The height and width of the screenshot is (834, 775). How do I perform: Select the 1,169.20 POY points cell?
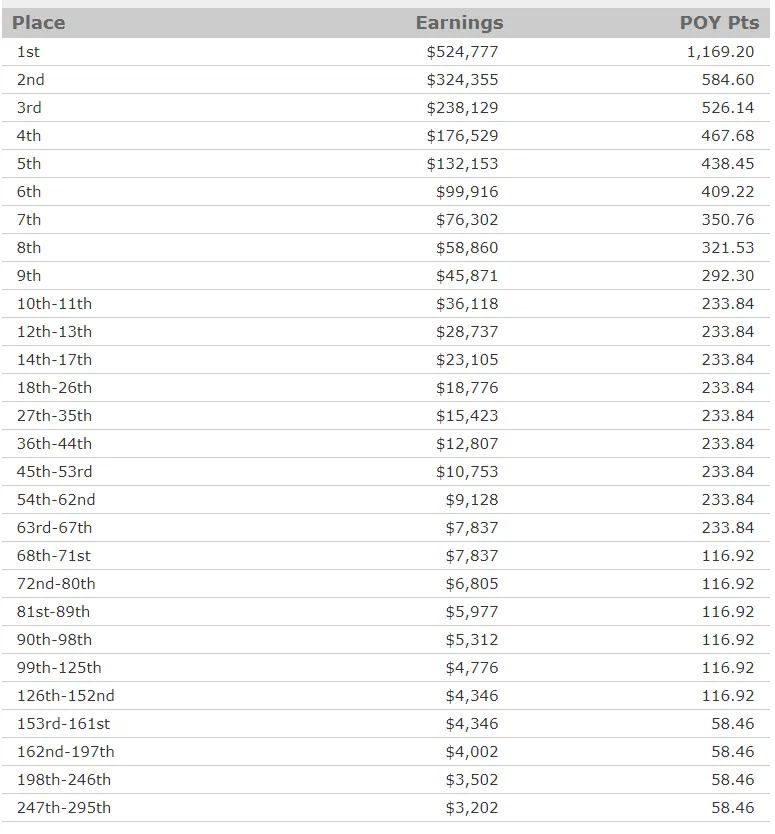[x=720, y=52]
